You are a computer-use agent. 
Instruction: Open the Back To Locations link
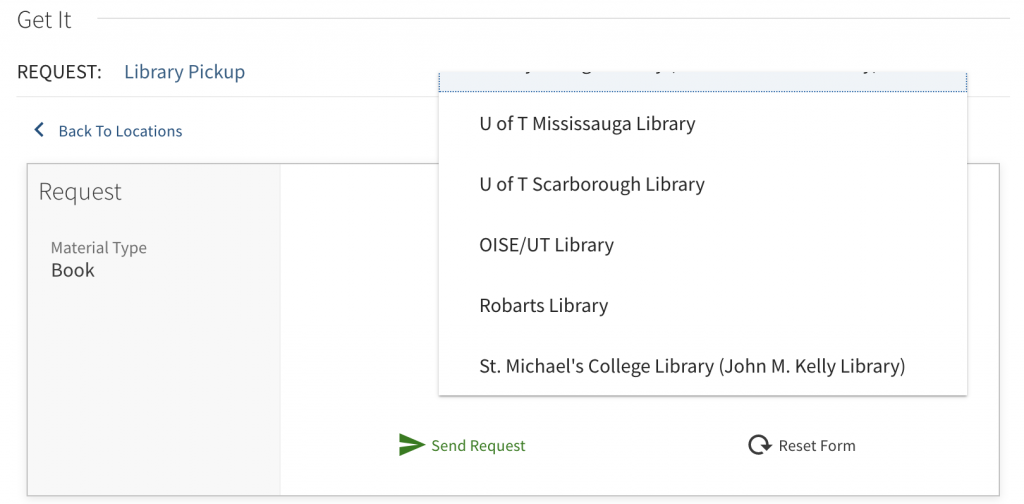(x=120, y=131)
